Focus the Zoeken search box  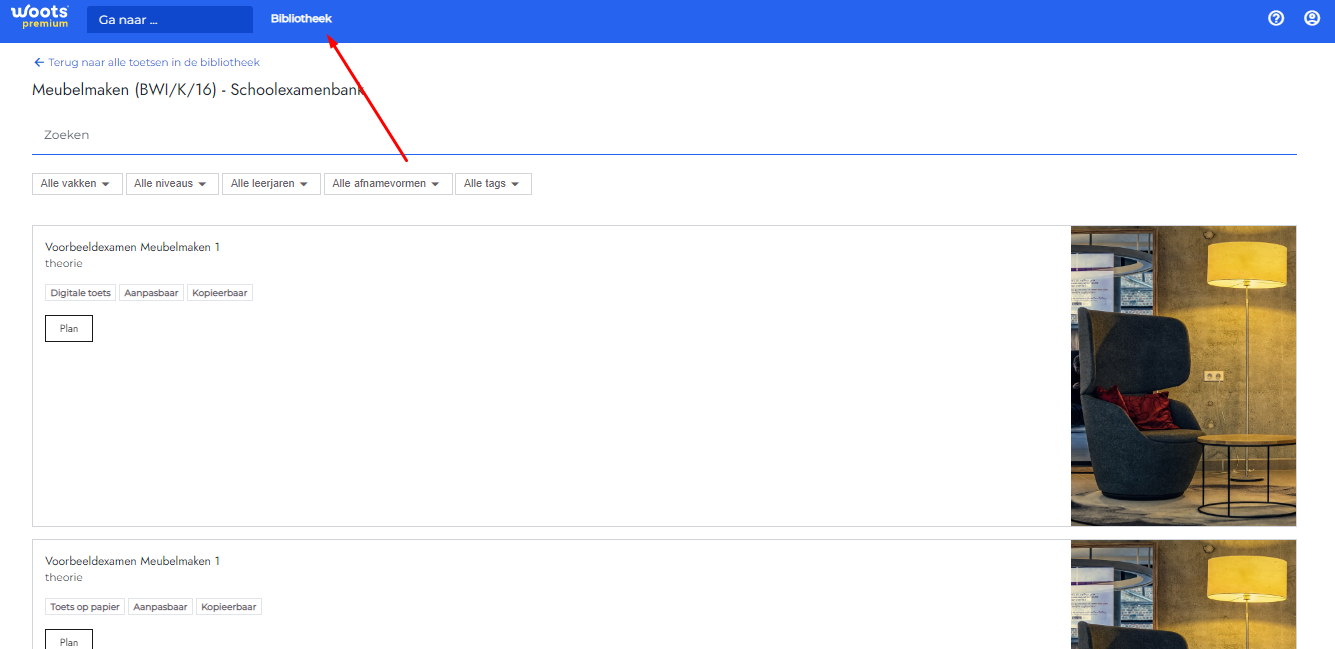(664, 135)
